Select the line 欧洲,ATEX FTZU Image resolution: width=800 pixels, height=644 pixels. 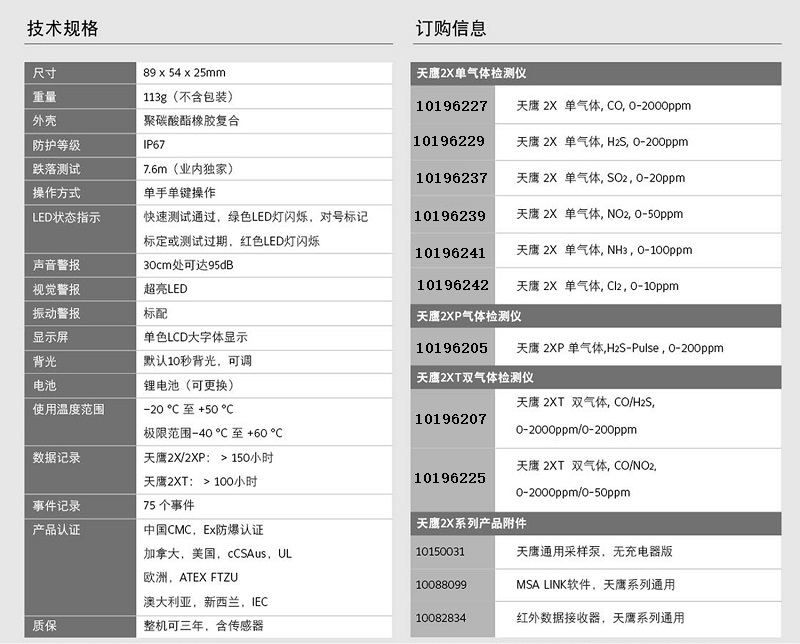click(x=191, y=578)
